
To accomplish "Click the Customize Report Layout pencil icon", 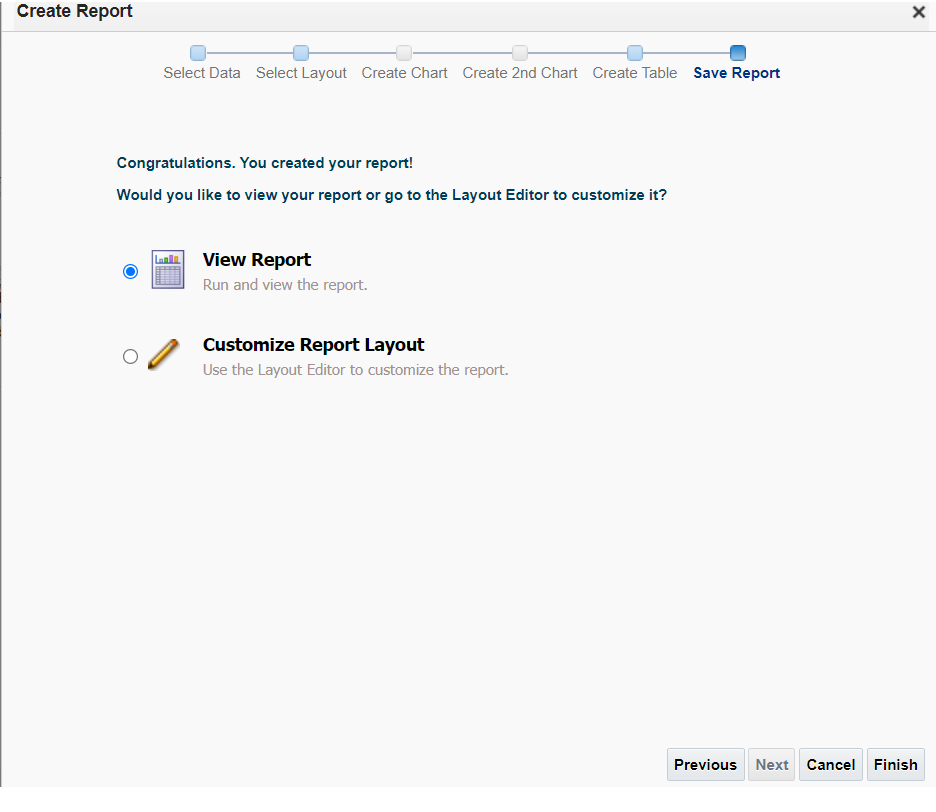I will (x=163, y=355).
